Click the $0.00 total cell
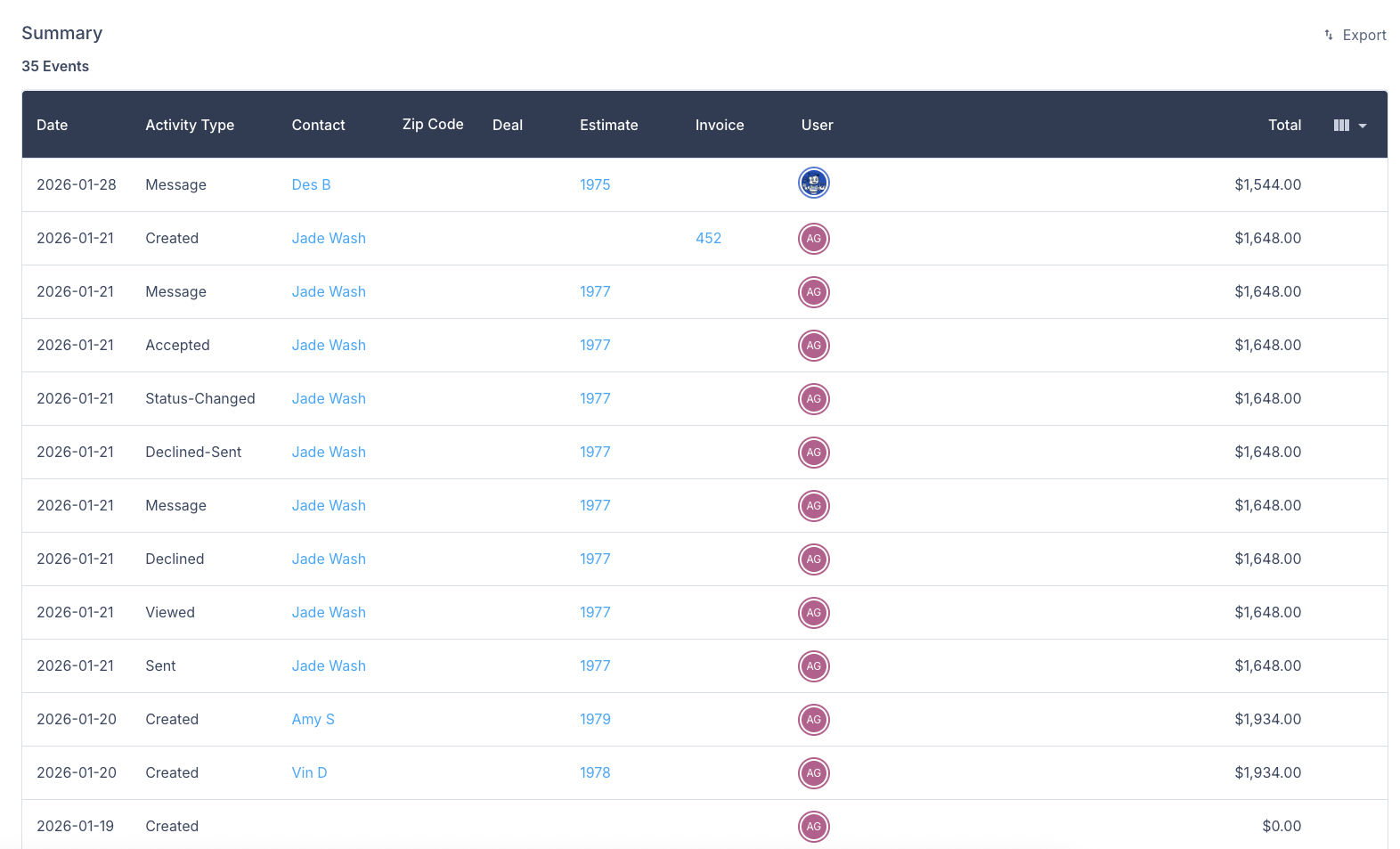The image size is (1400, 849). (1282, 827)
